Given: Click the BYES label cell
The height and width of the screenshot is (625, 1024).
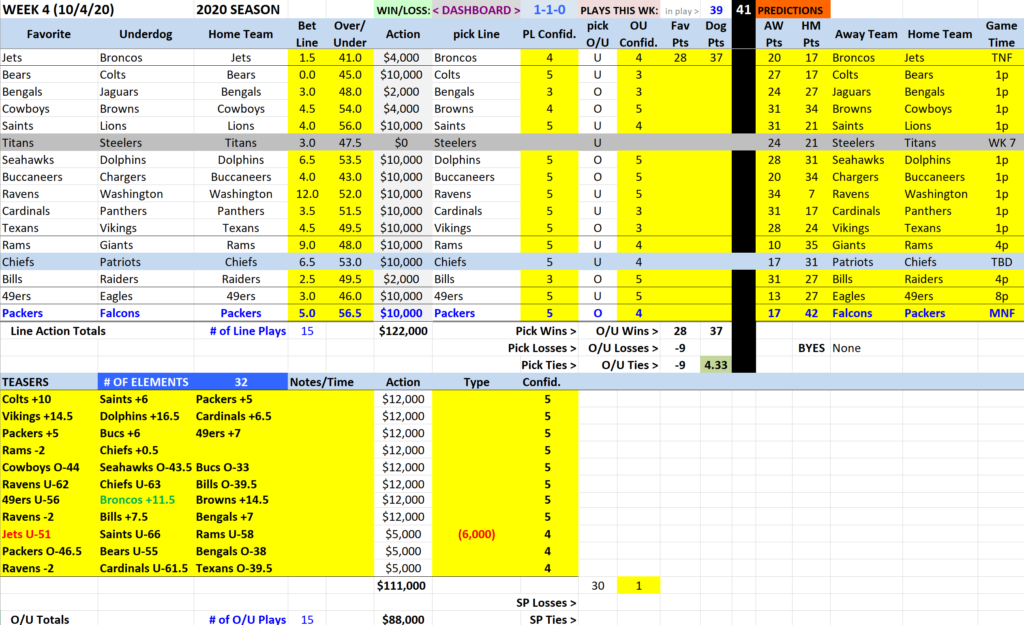Looking at the screenshot, I should click(811, 348).
